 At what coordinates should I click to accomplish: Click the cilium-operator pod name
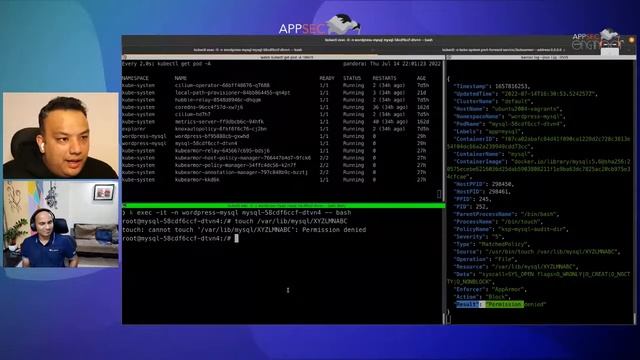pos(222,85)
